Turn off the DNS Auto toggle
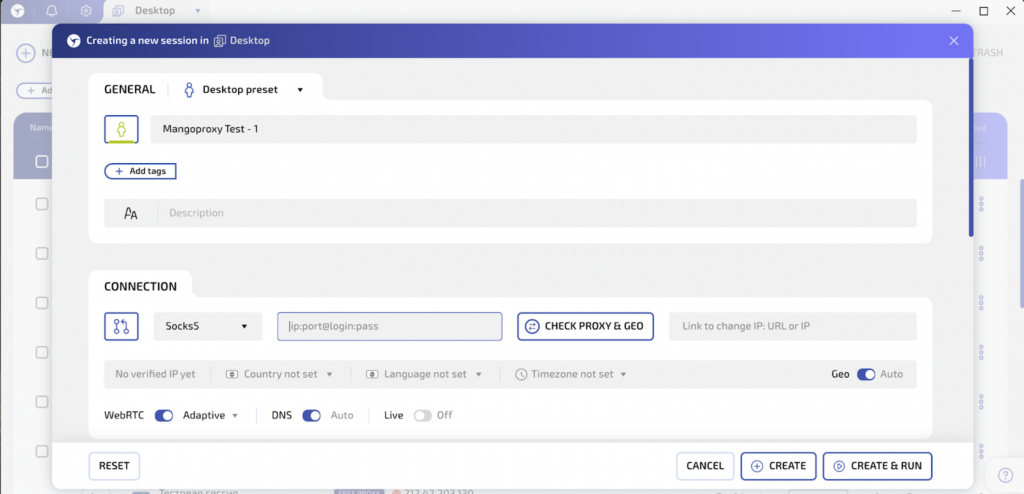This screenshot has width=1024, height=494. pos(312,415)
